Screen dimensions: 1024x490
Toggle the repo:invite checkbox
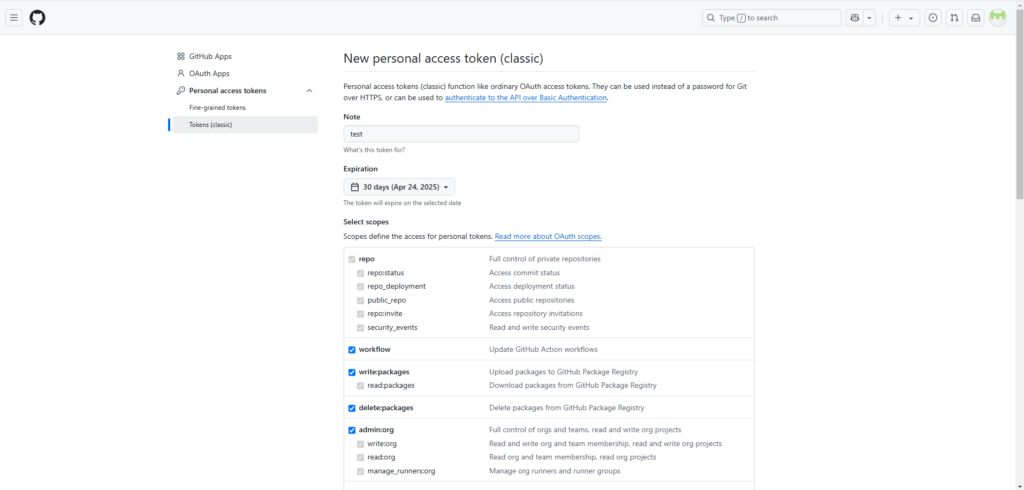(x=360, y=314)
